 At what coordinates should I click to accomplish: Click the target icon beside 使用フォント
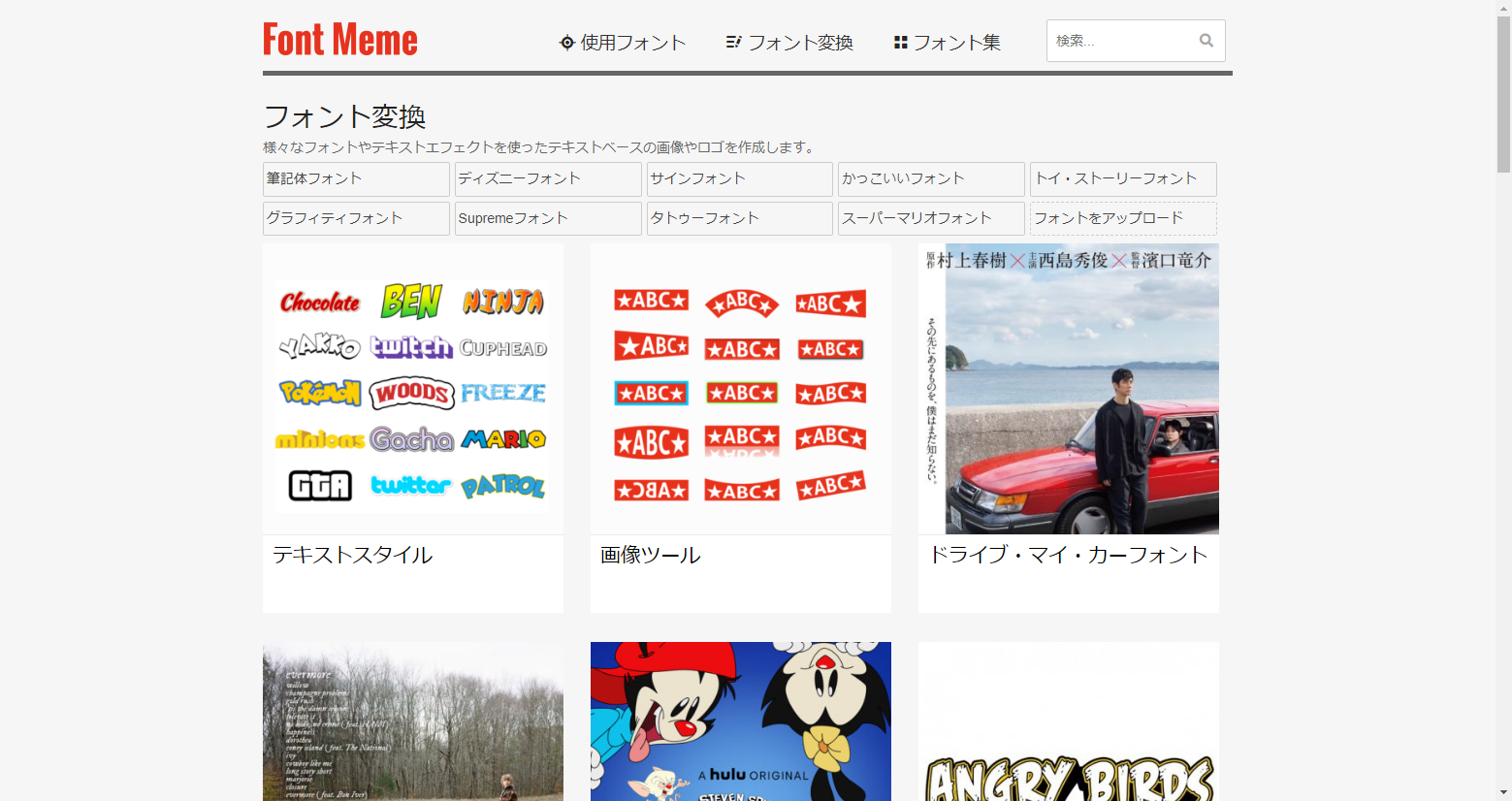565,42
